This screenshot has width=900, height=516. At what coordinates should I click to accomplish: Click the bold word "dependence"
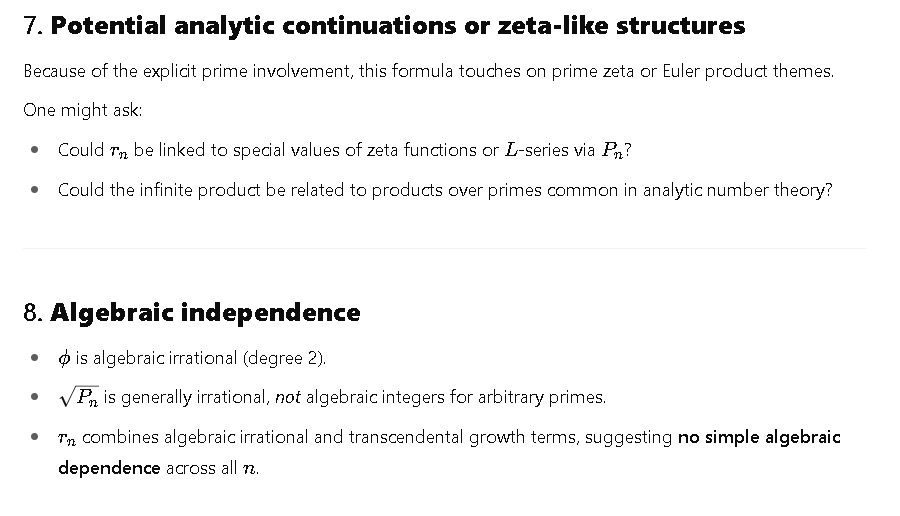[109, 468]
